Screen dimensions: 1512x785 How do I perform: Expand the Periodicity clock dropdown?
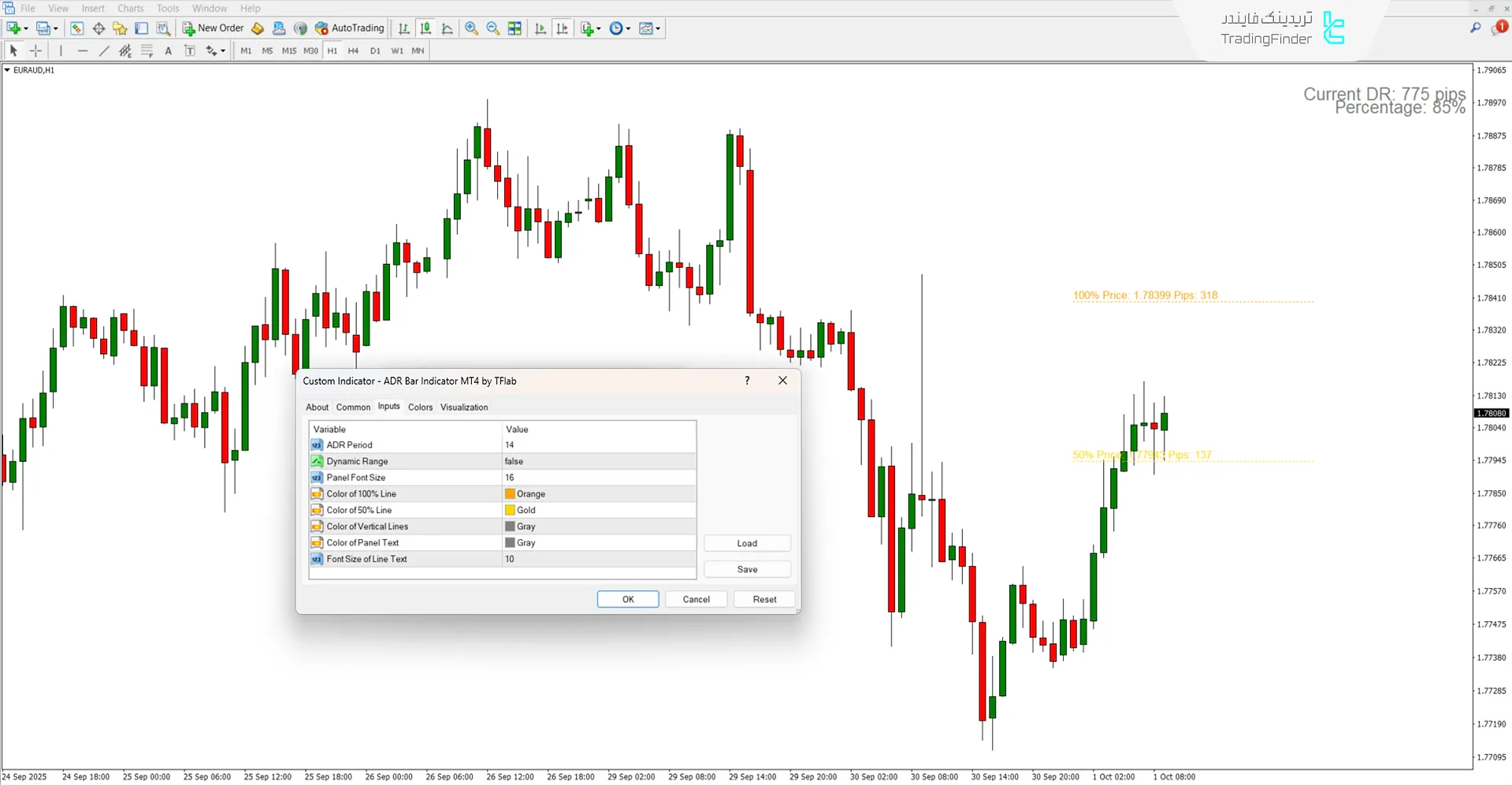pyautogui.click(x=628, y=28)
